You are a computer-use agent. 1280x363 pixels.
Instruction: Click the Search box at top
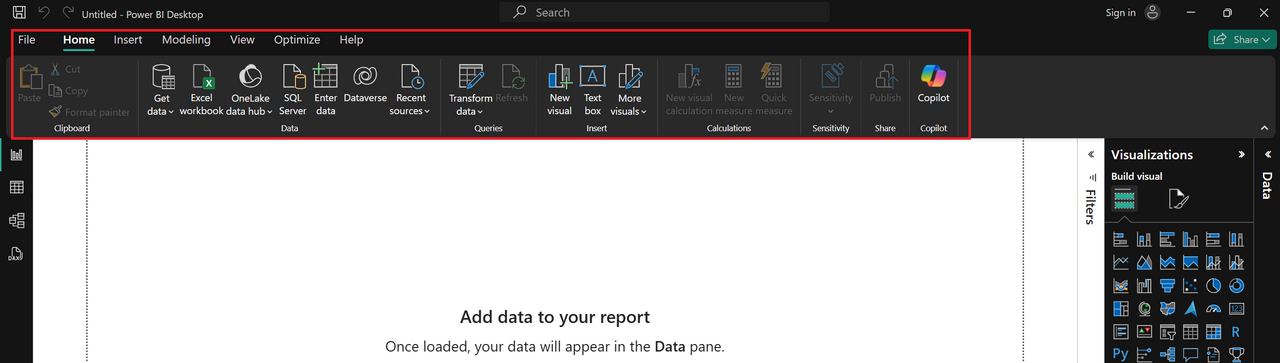pyautogui.click(x=665, y=12)
